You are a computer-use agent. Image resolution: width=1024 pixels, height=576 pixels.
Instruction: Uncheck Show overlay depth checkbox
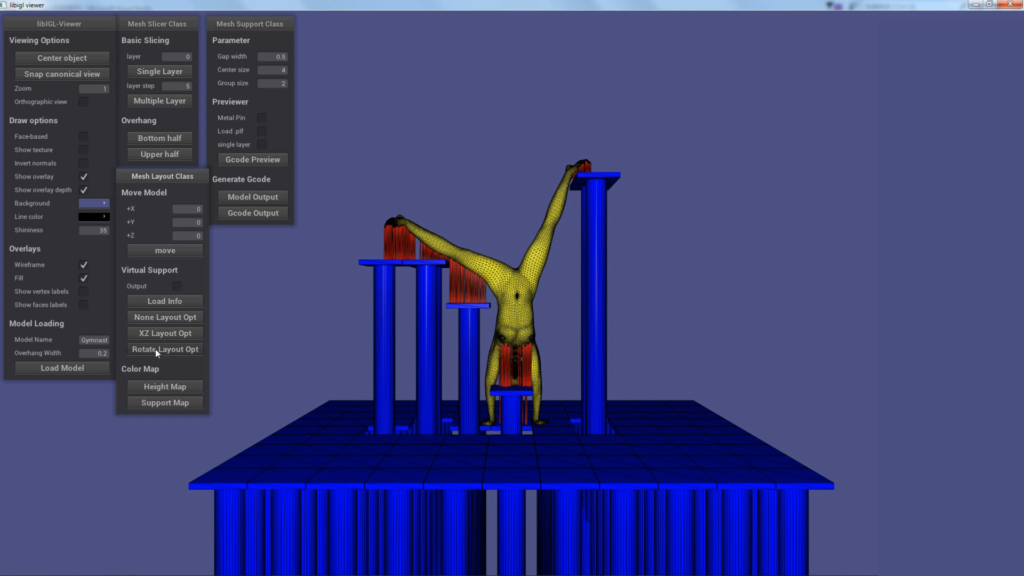pos(84,190)
